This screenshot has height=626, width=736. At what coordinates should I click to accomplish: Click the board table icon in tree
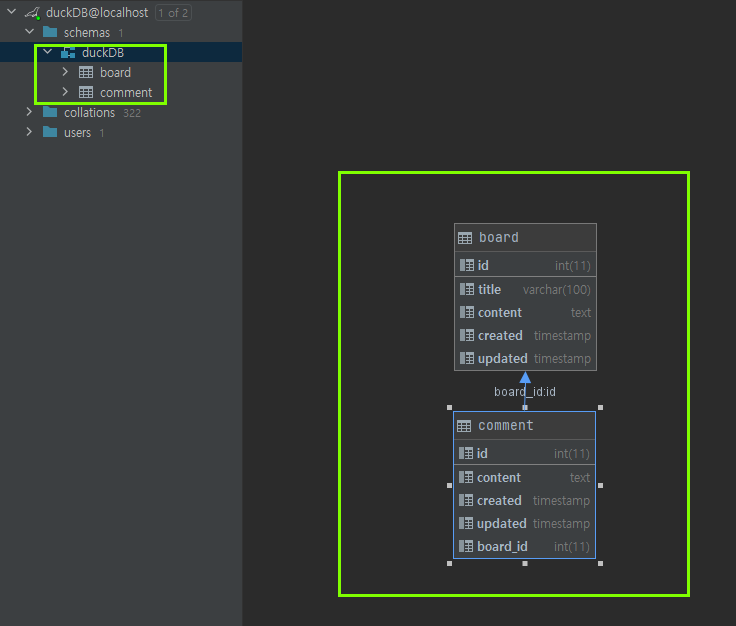pyautogui.click(x=86, y=72)
